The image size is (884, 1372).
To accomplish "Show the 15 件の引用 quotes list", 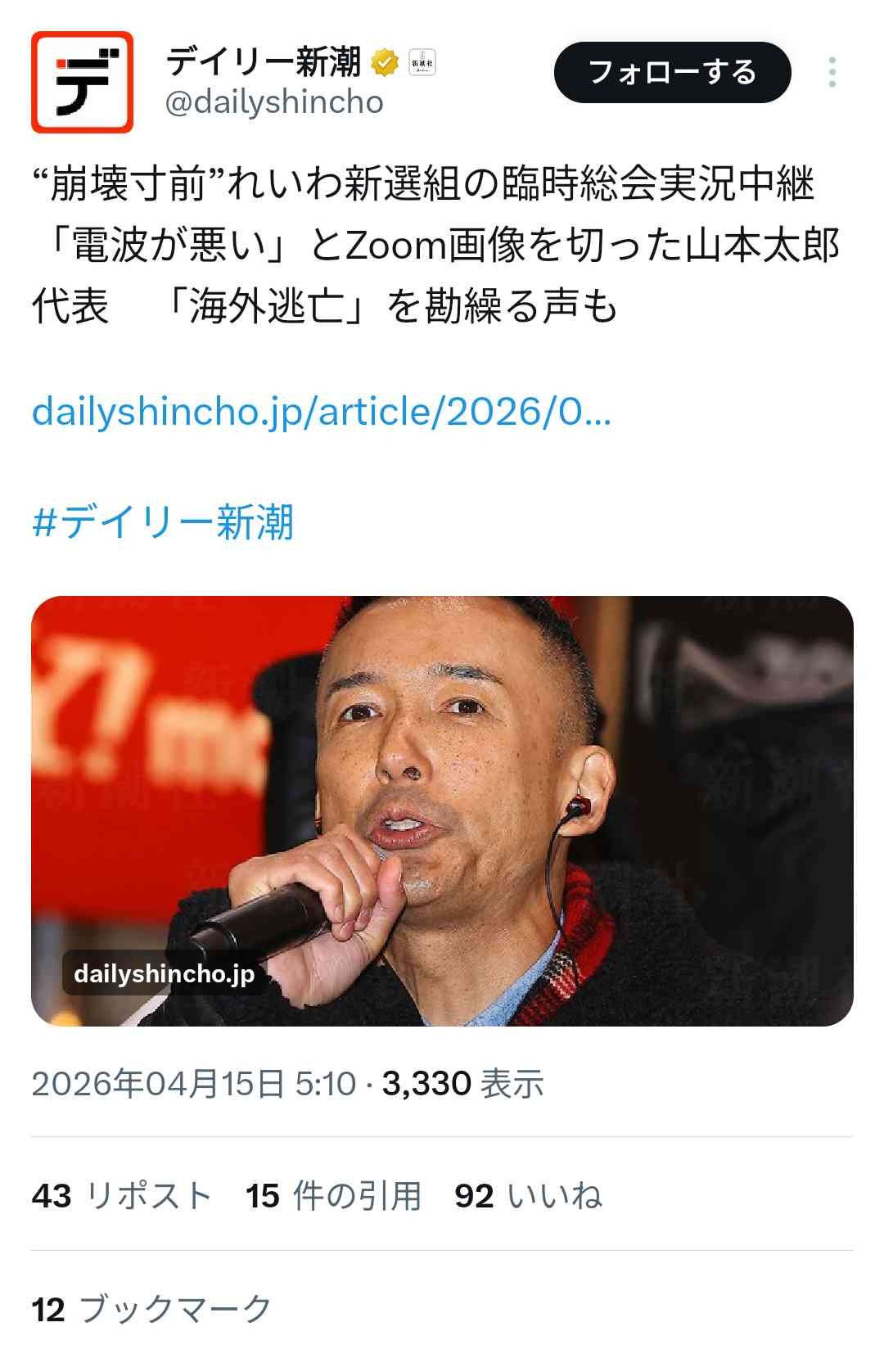I will click(333, 1196).
